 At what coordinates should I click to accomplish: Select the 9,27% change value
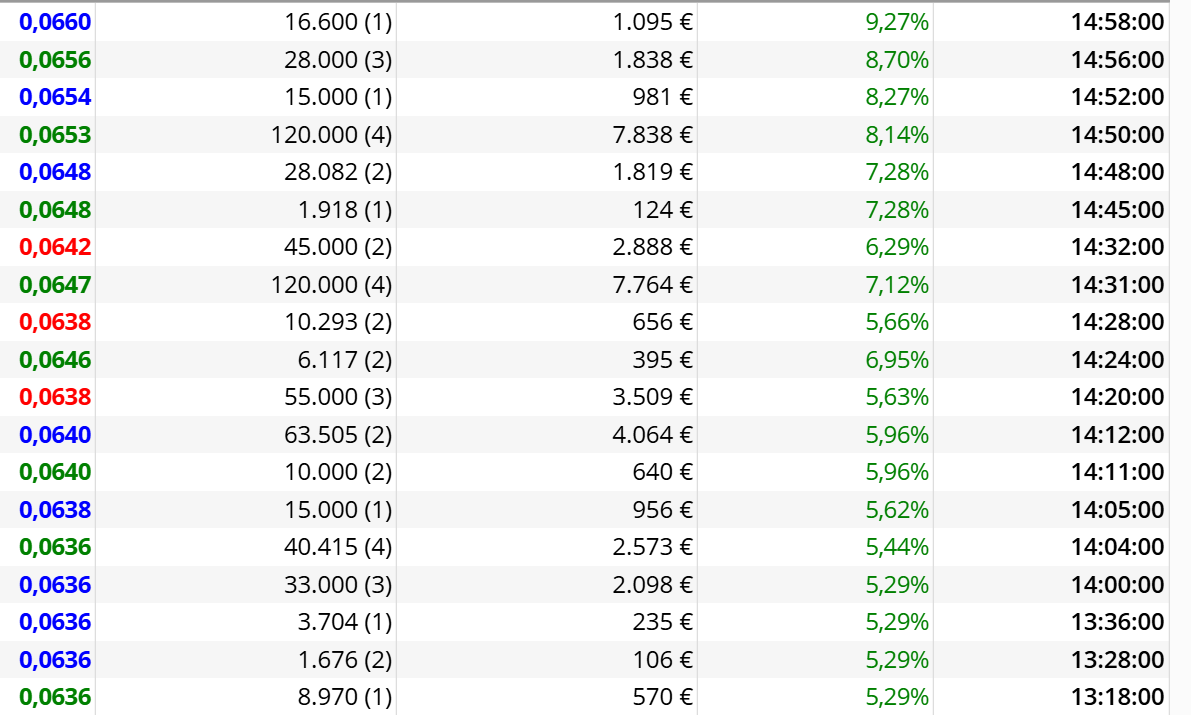[x=897, y=22]
